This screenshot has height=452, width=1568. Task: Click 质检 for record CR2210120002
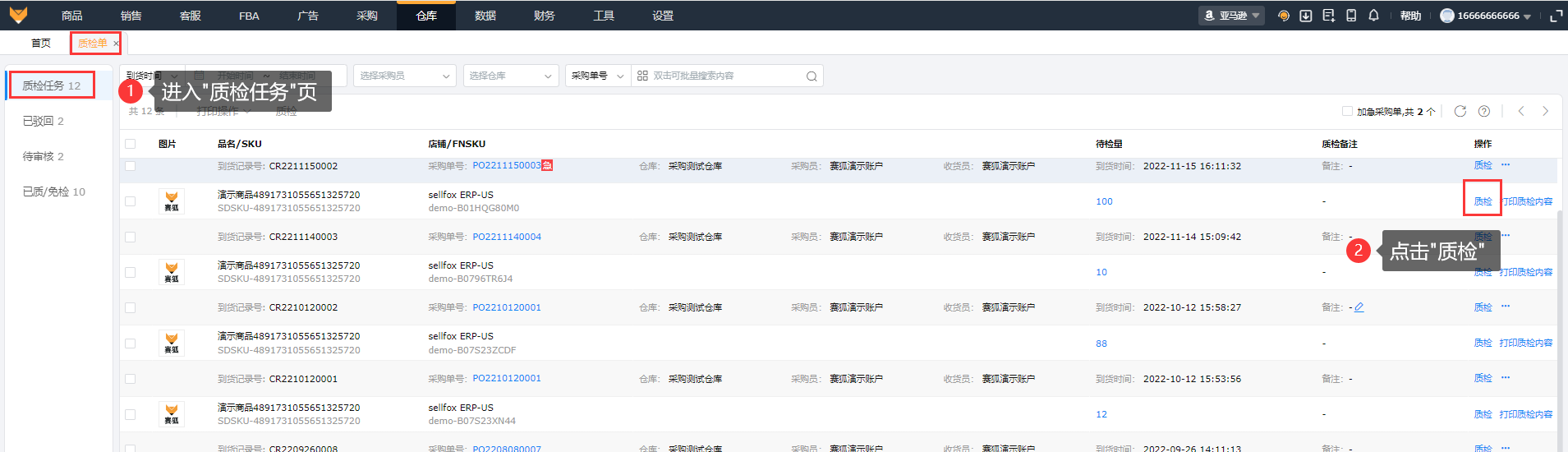(1483, 307)
